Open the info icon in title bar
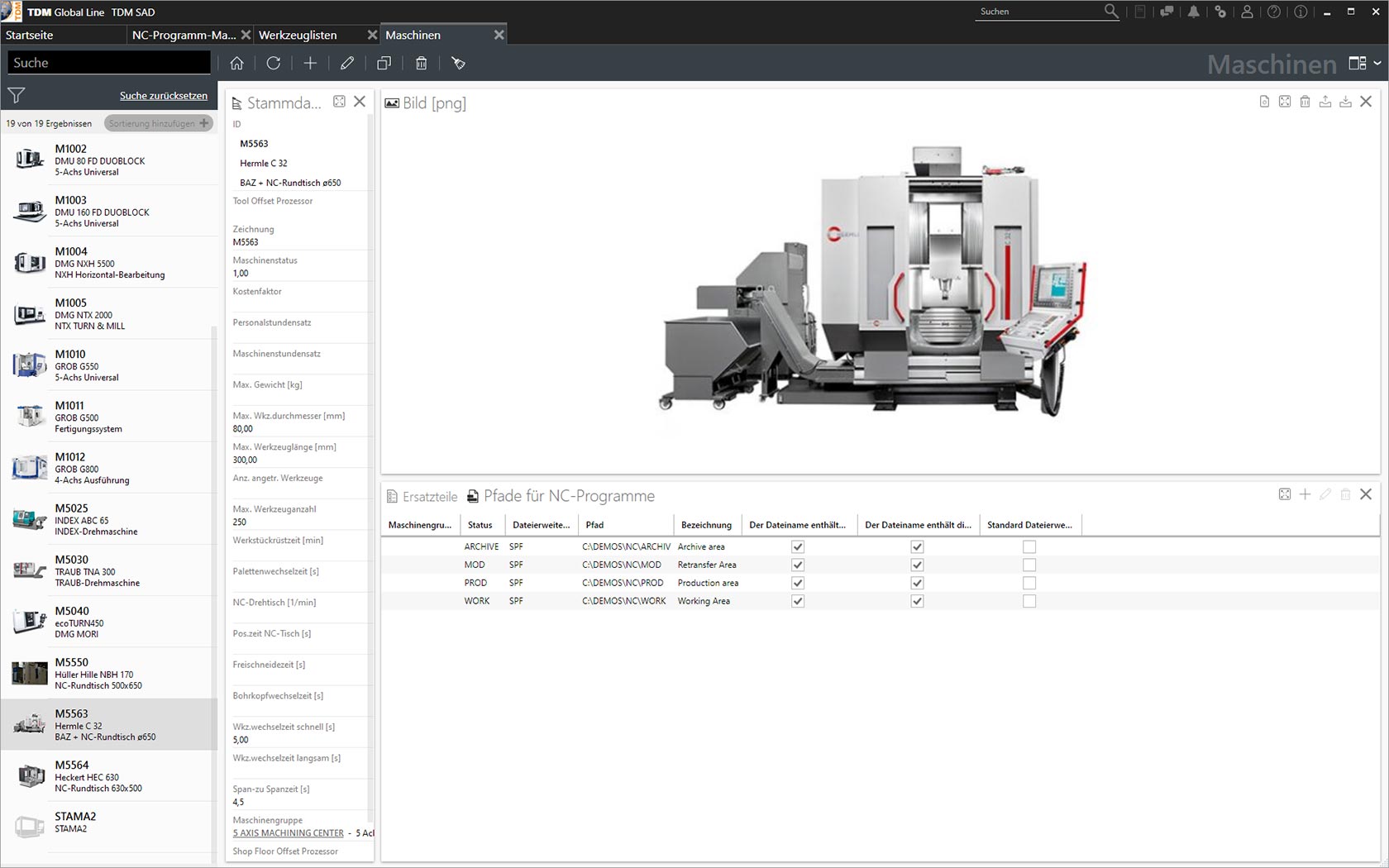The height and width of the screenshot is (868, 1389). [1301, 12]
